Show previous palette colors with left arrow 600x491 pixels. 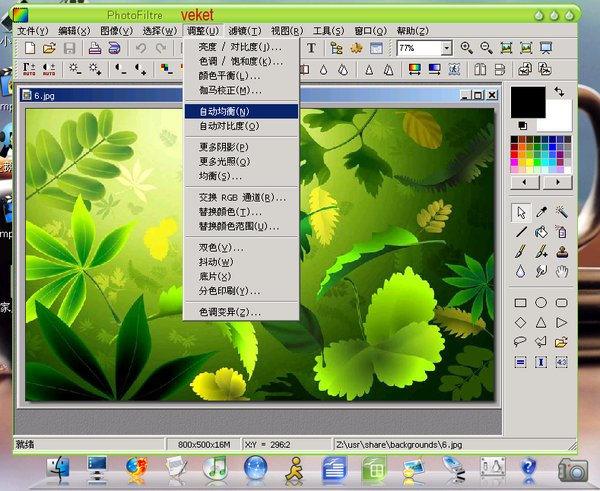pyautogui.click(x=526, y=184)
